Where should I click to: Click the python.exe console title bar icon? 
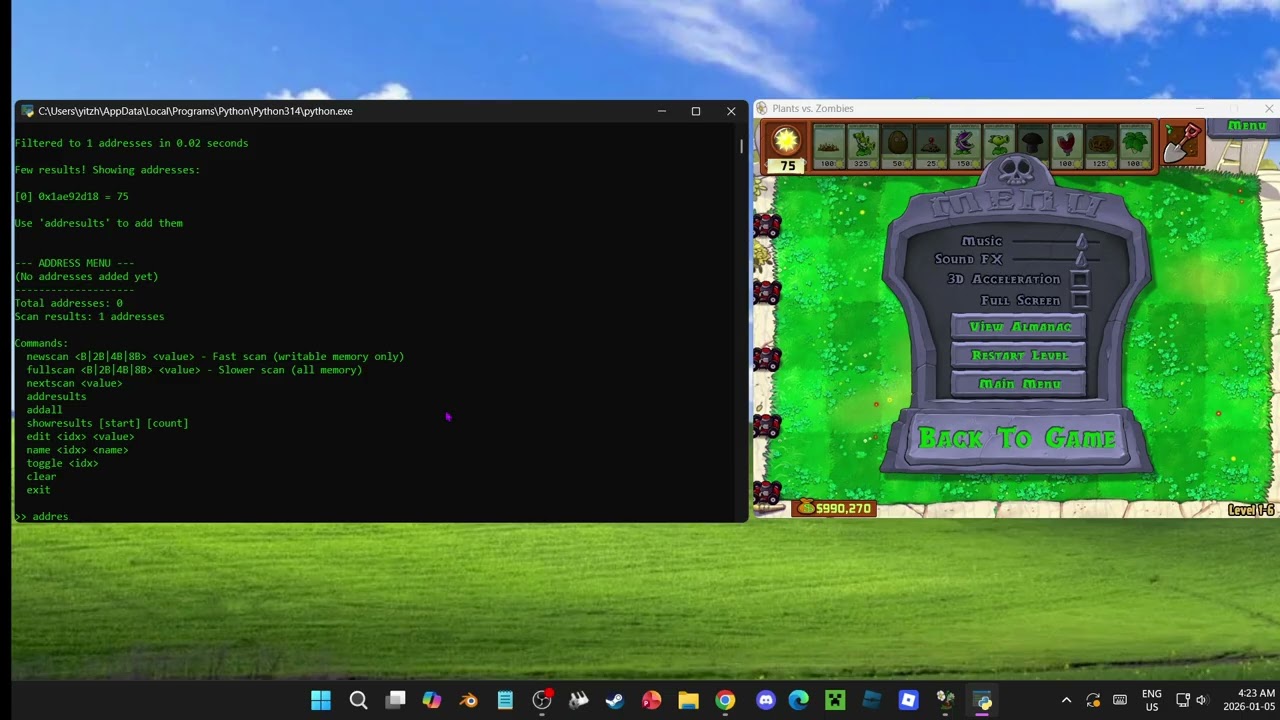(27, 111)
